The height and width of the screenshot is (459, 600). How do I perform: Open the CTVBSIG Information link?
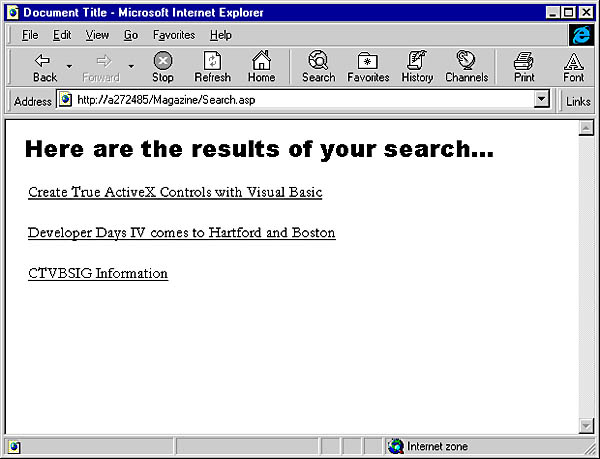98,273
